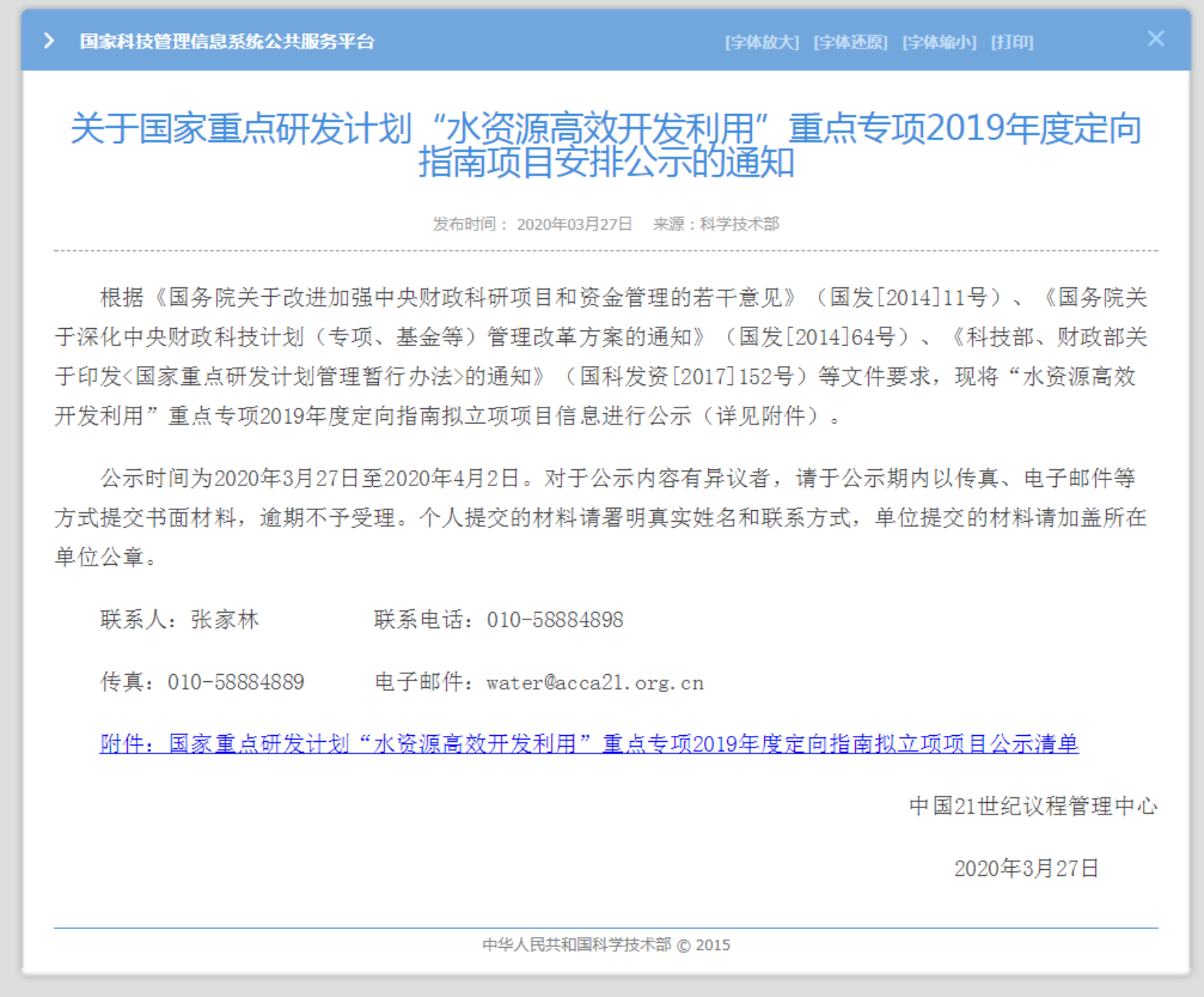The image size is (1204, 997).
Task: Click 字体还原 to reset the font size
Action: [850, 42]
